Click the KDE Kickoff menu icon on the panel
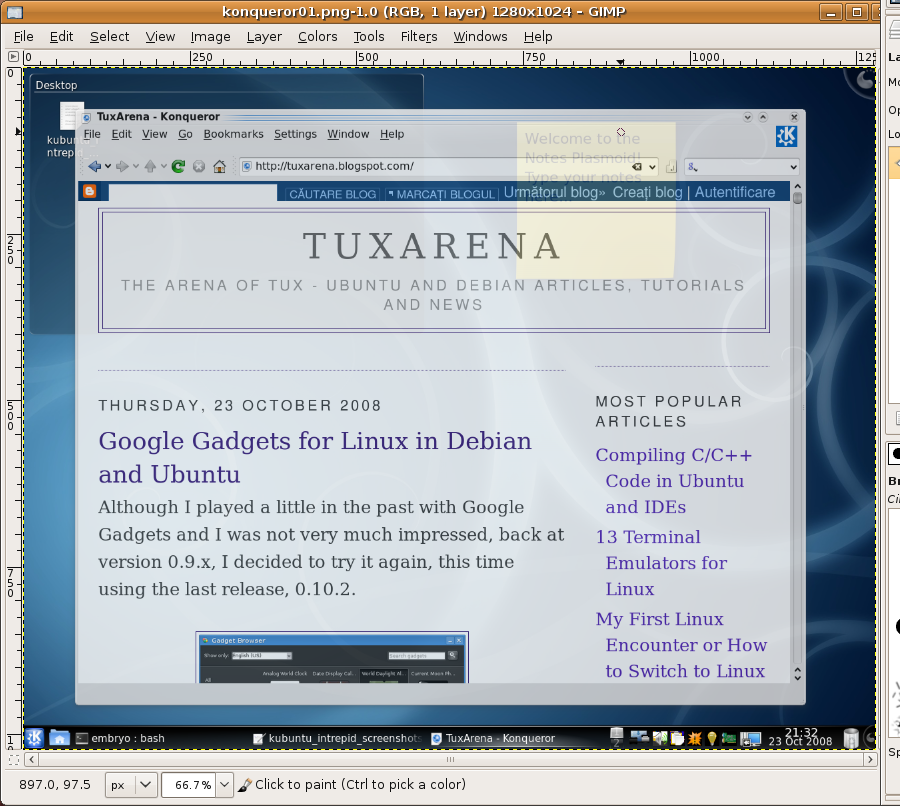This screenshot has height=806, width=900. point(34,737)
